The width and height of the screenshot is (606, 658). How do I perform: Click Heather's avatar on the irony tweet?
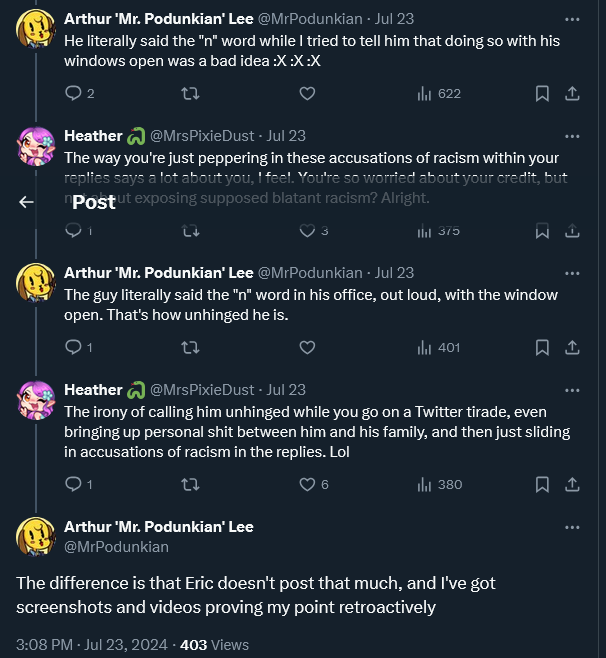pyautogui.click(x=36, y=400)
